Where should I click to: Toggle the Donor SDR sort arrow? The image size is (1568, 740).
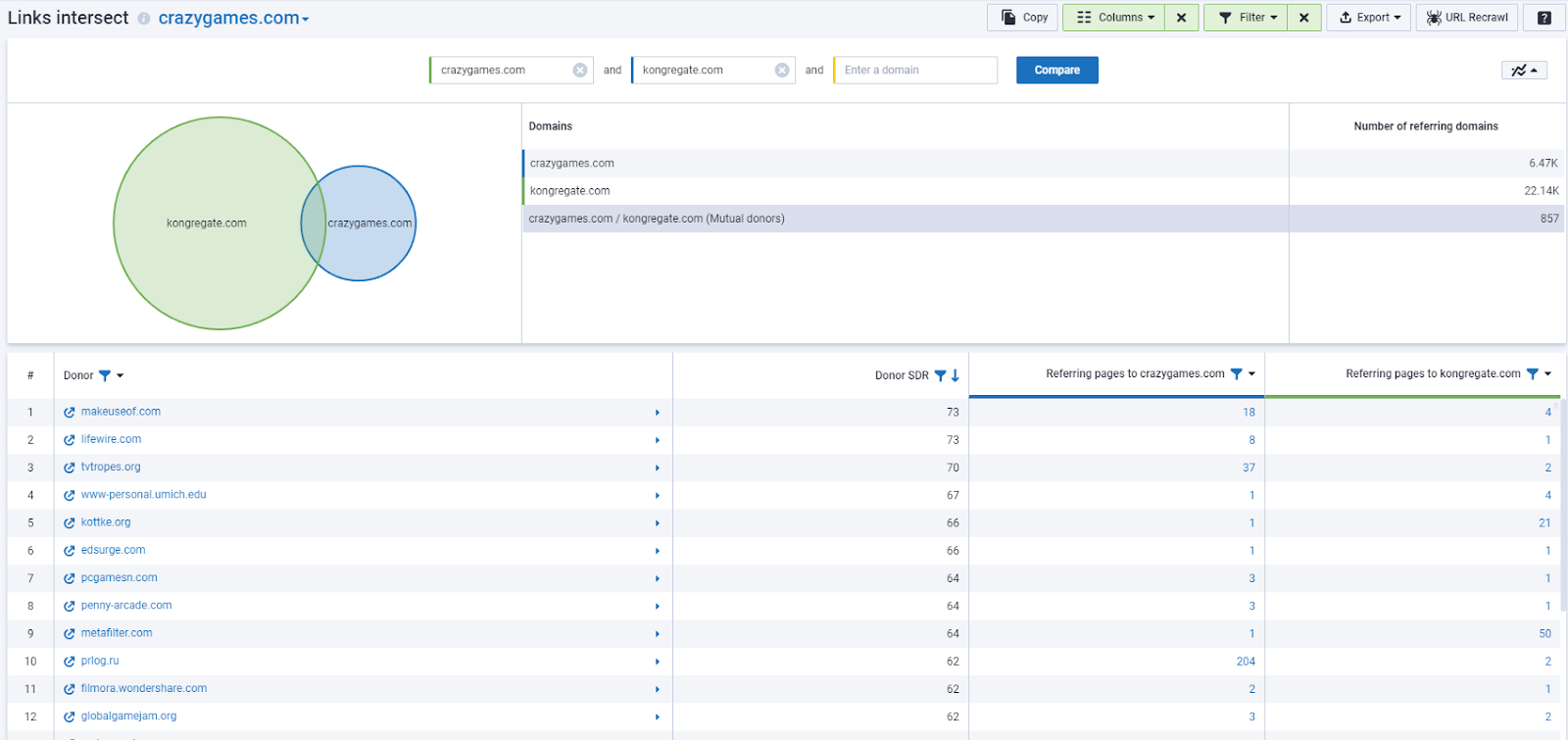(955, 375)
